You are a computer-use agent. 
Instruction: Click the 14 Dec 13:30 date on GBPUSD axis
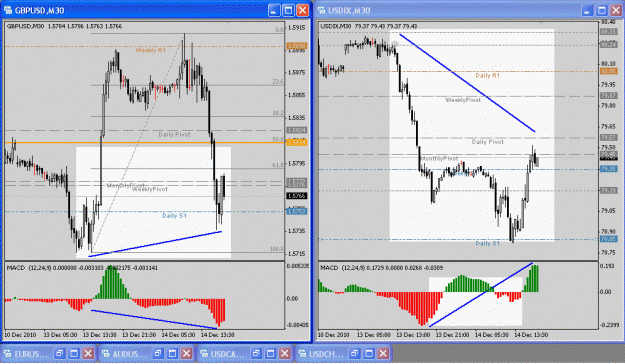point(218,335)
